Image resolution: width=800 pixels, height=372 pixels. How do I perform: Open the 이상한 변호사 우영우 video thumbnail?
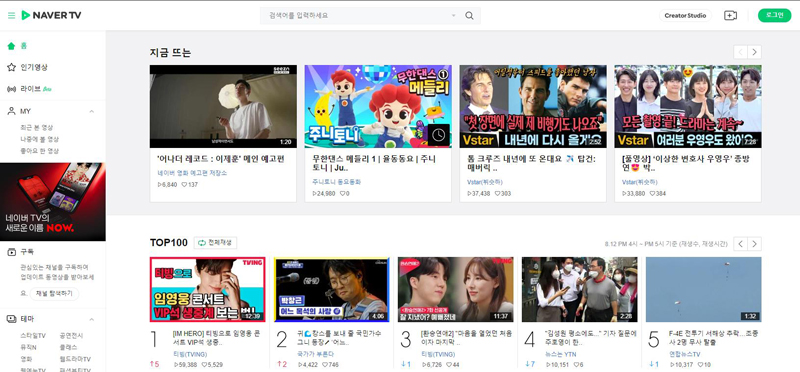point(688,106)
